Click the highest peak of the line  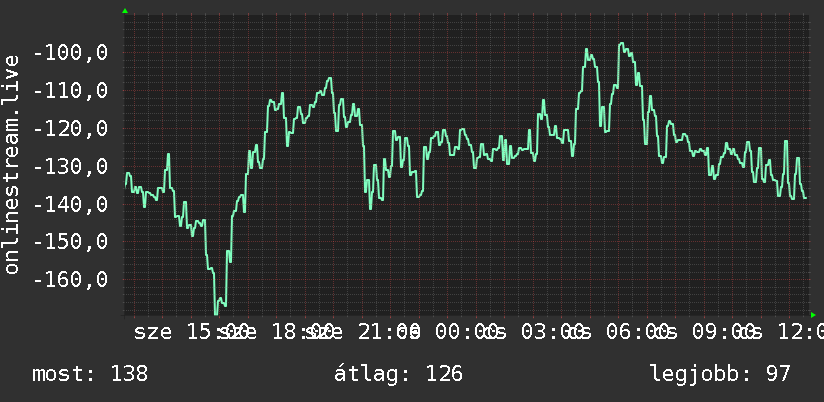tap(621, 44)
